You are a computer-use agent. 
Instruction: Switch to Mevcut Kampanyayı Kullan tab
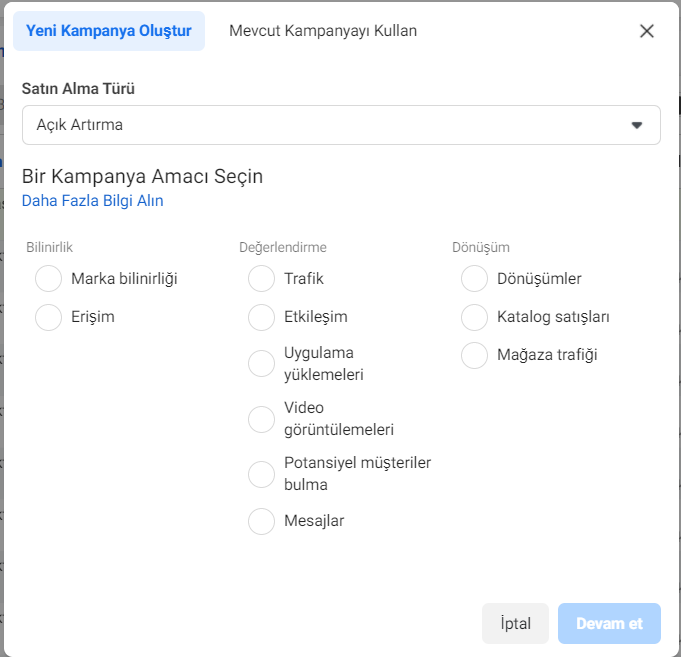click(323, 31)
